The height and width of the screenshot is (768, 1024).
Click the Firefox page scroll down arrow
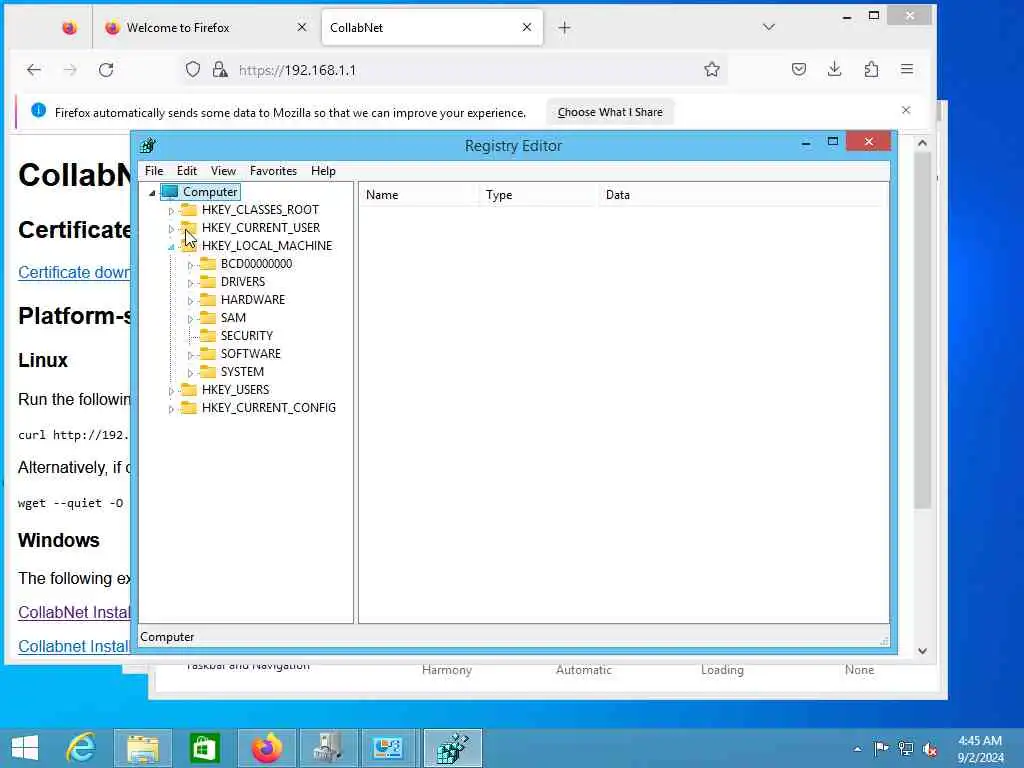click(x=922, y=650)
